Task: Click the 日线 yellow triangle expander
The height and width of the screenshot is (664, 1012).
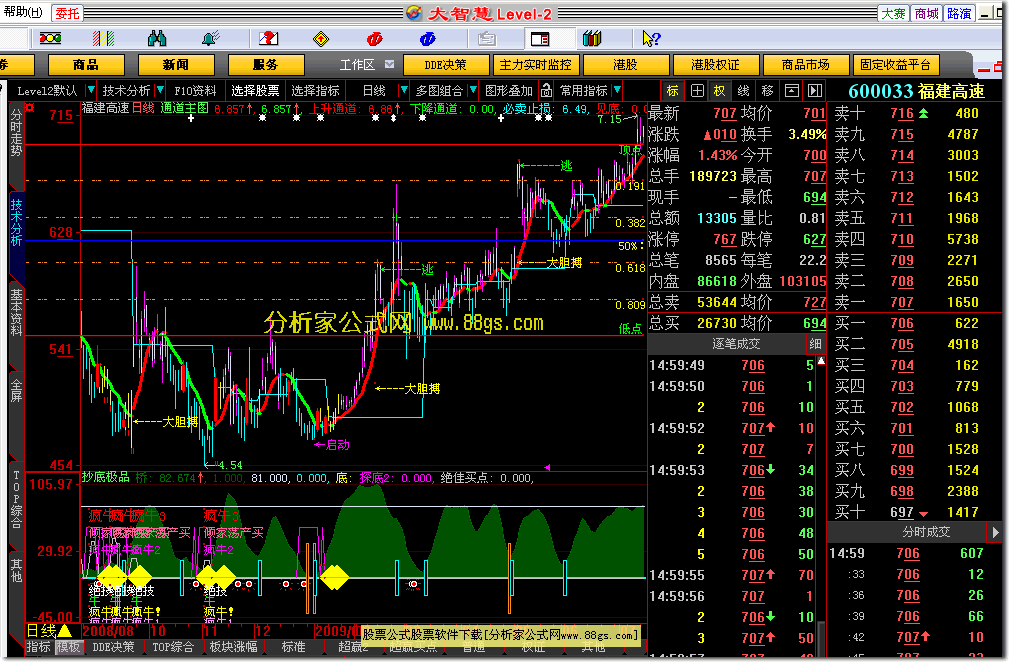Action: (65, 630)
